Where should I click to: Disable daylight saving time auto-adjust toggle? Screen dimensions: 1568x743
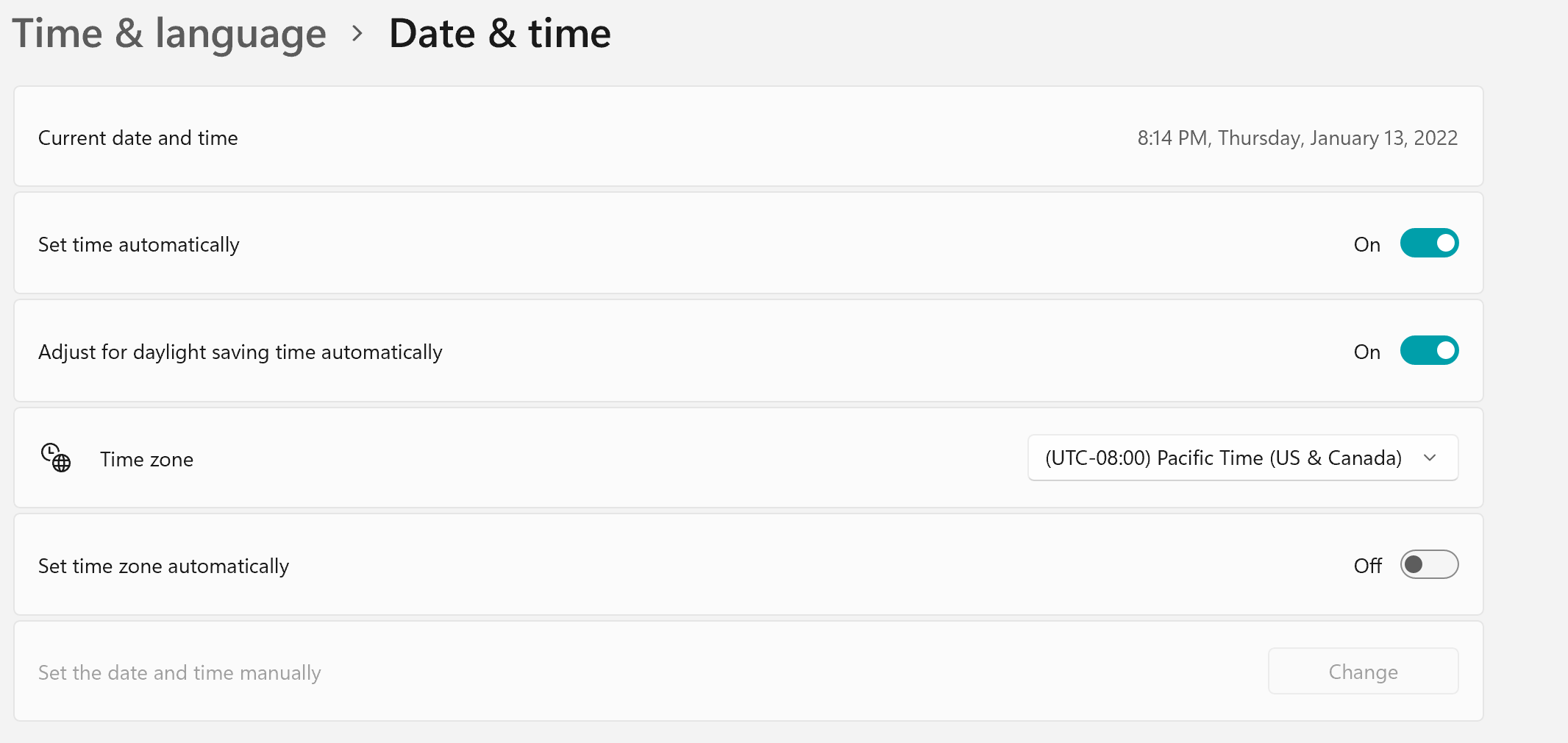(1429, 351)
